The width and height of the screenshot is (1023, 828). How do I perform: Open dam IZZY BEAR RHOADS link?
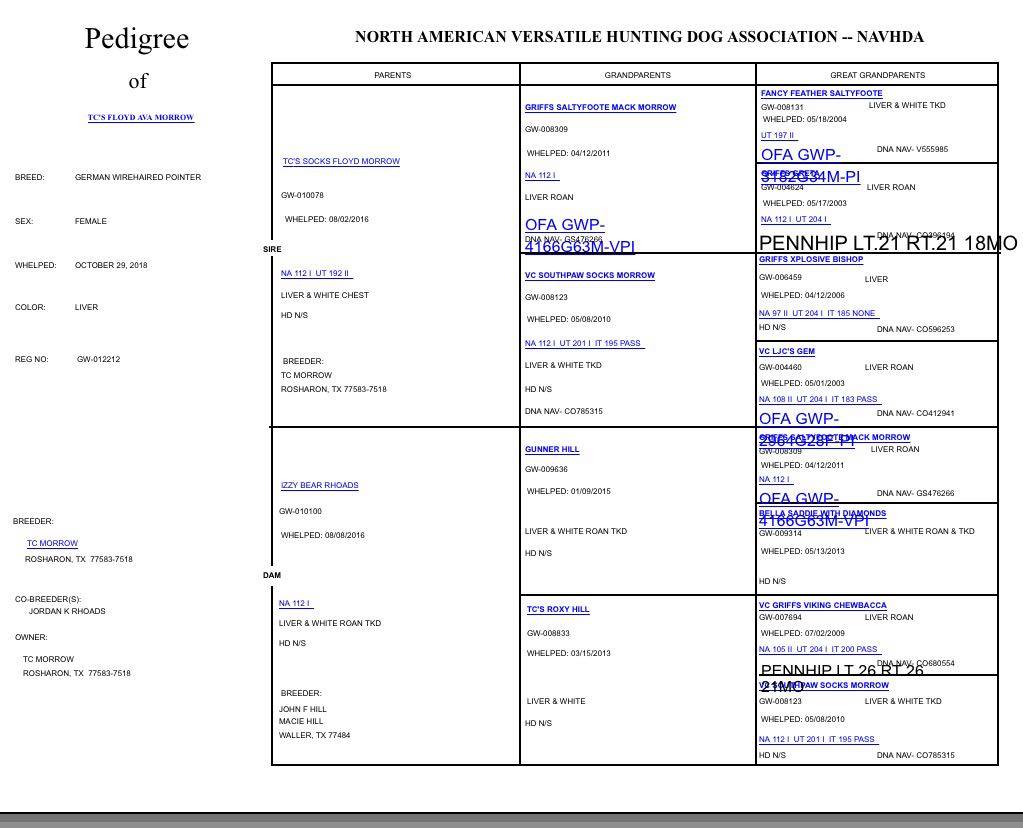click(320, 485)
